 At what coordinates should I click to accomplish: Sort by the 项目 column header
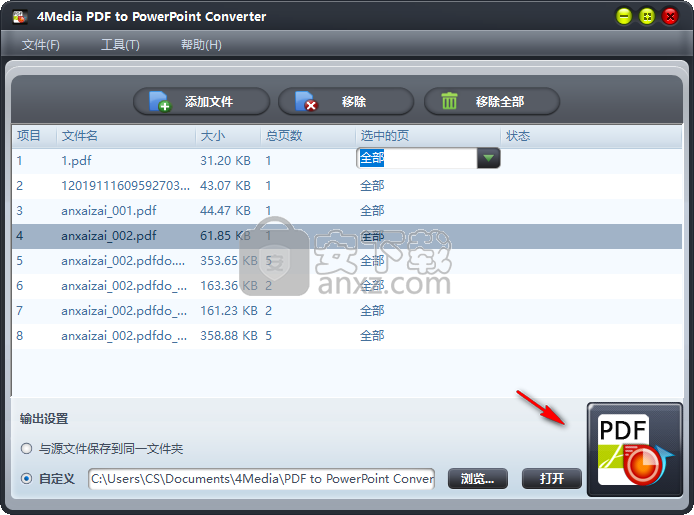tap(34, 136)
